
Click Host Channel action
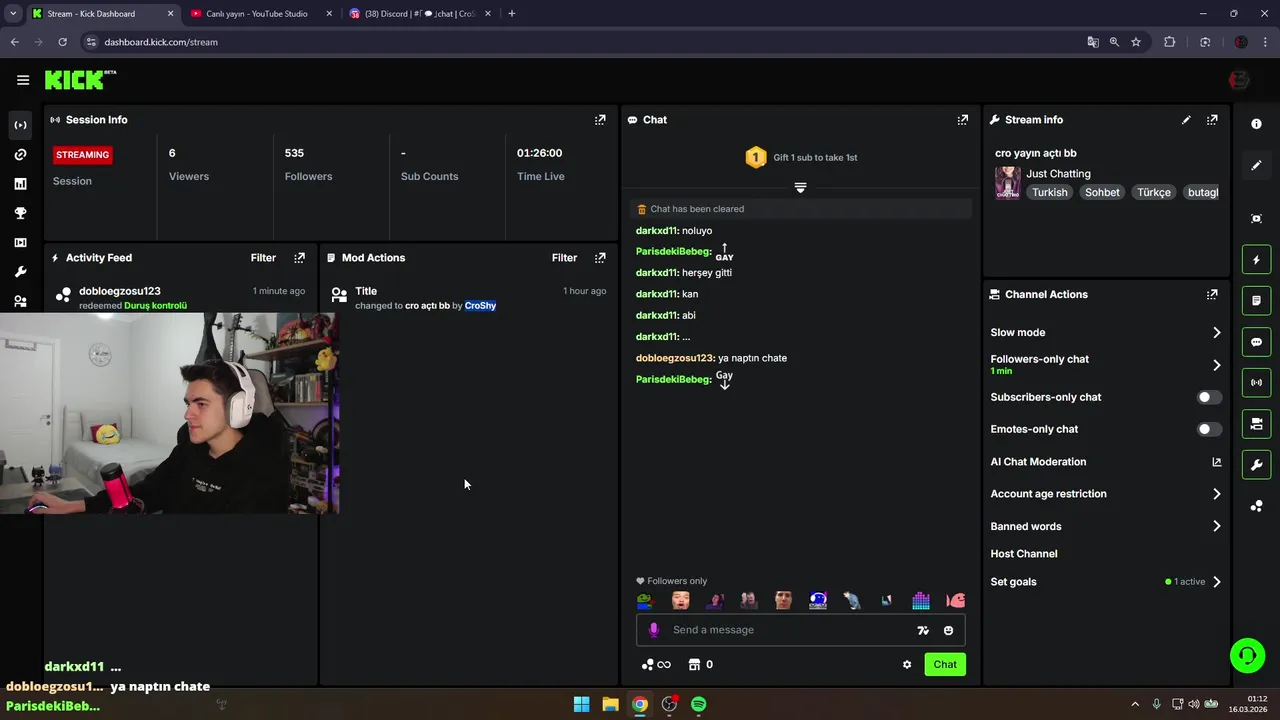point(1024,554)
